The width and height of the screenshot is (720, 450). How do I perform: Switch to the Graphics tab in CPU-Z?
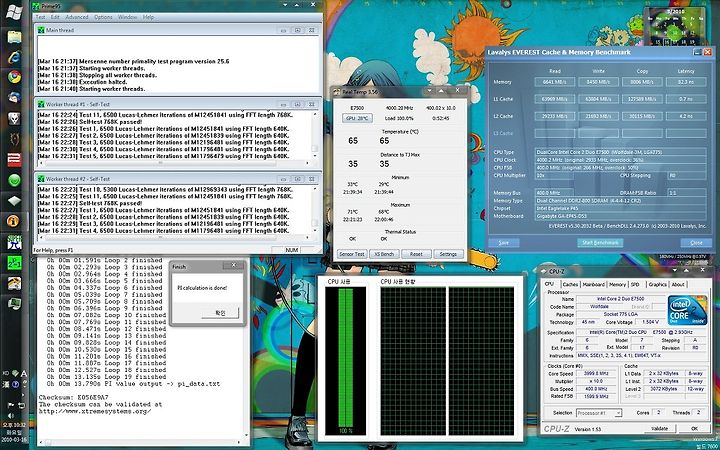click(x=658, y=285)
